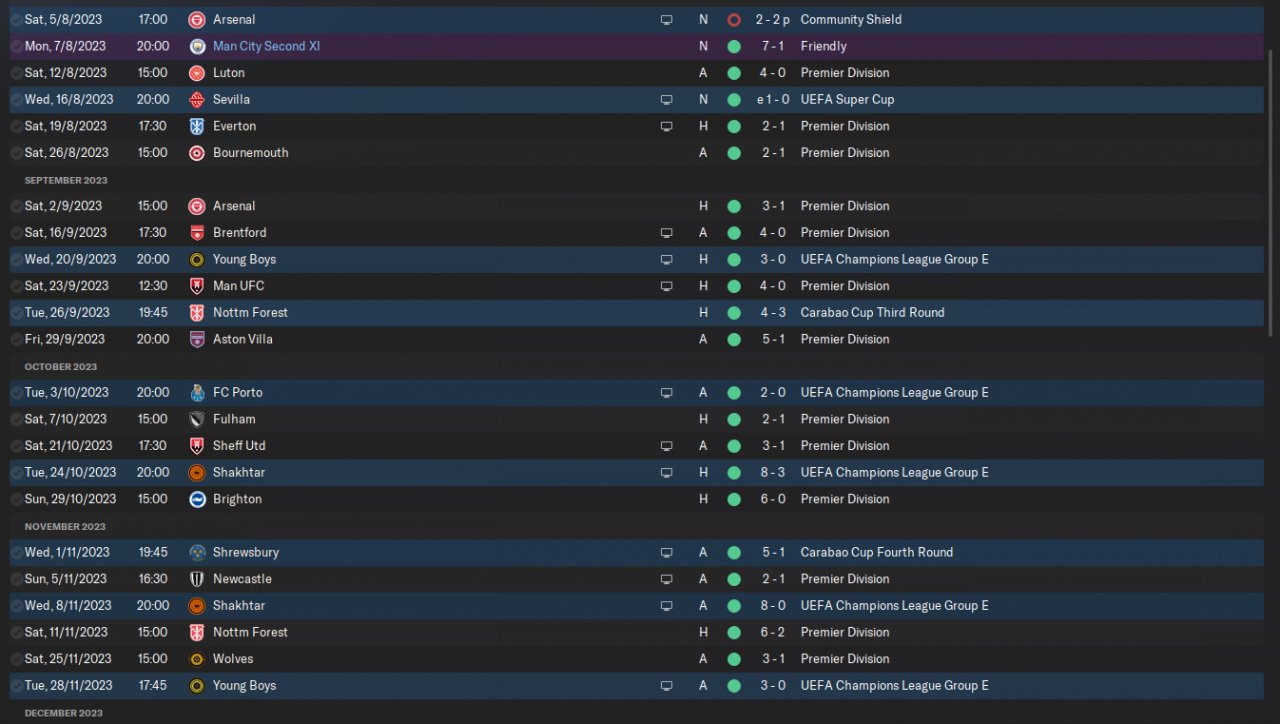Click the Newcastle club crest
This screenshot has width=1280, height=724.
tap(197, 579)
